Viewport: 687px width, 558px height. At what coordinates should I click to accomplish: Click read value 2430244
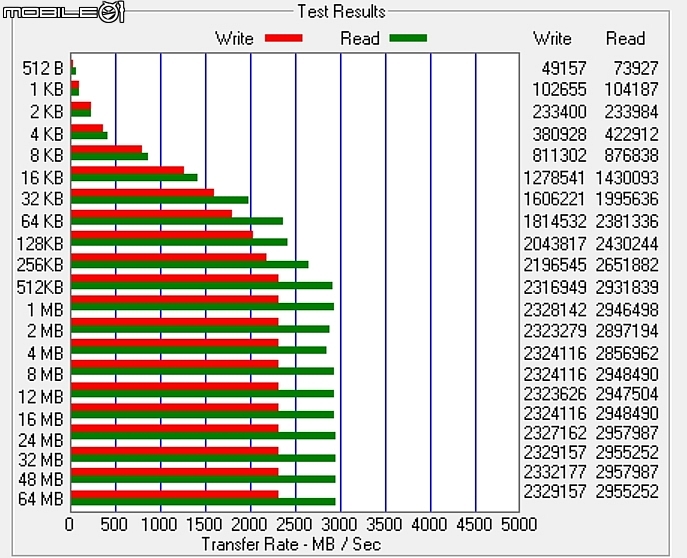click(627, 244)
